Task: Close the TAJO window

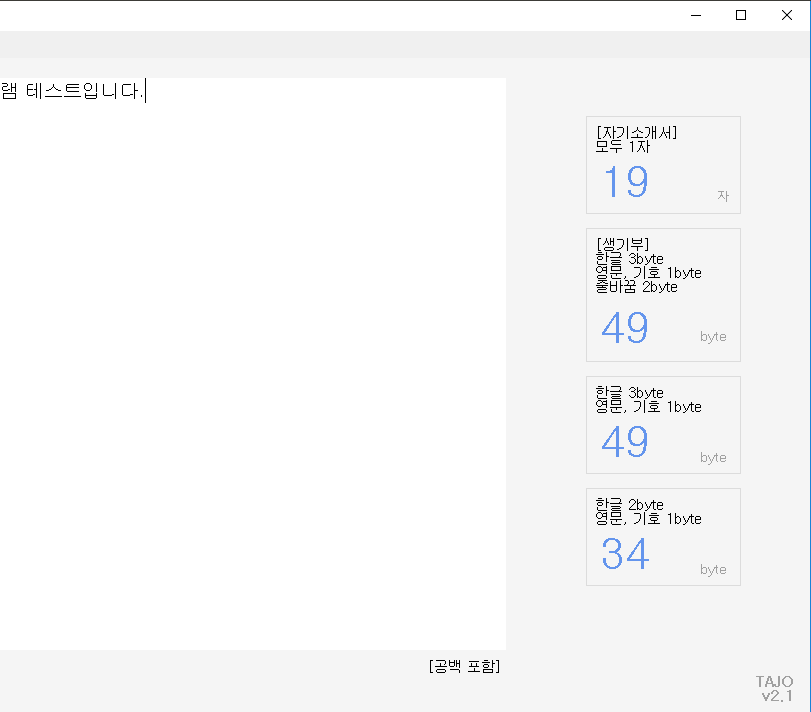Action: (x=787, y=16)
